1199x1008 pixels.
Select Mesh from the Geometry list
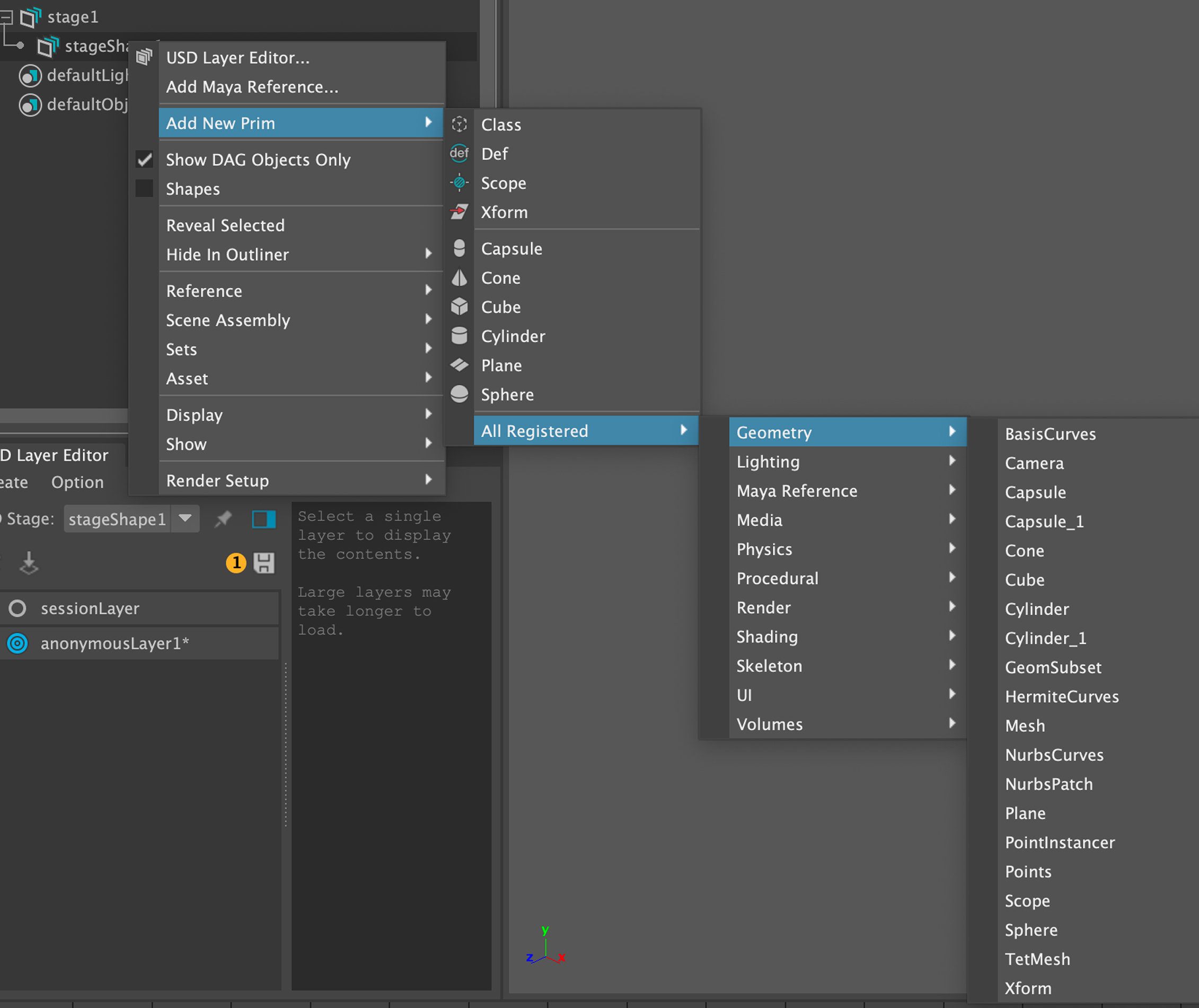(1025, 726)
